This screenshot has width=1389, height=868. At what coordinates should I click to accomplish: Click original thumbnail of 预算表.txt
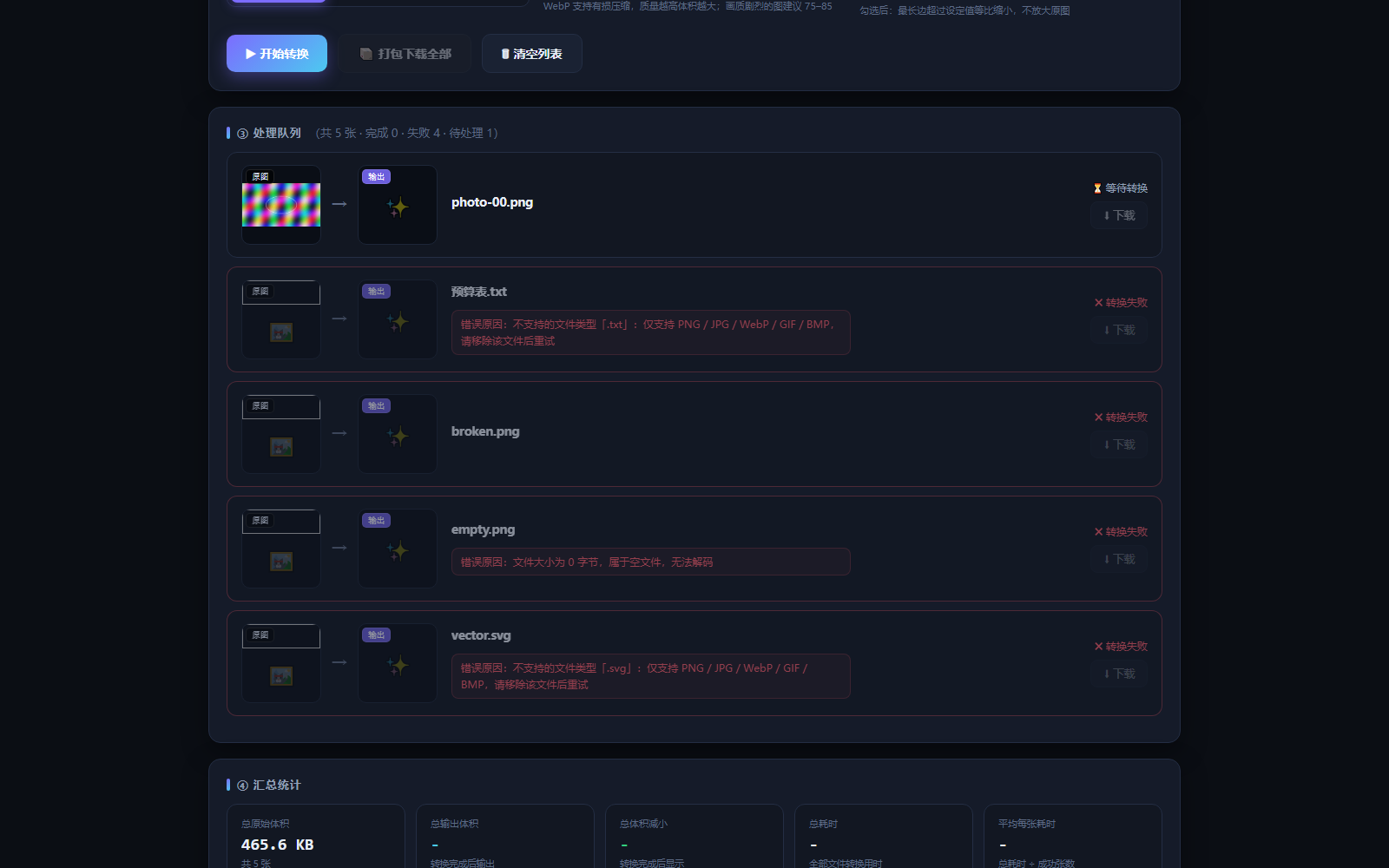tap(281, 319)
